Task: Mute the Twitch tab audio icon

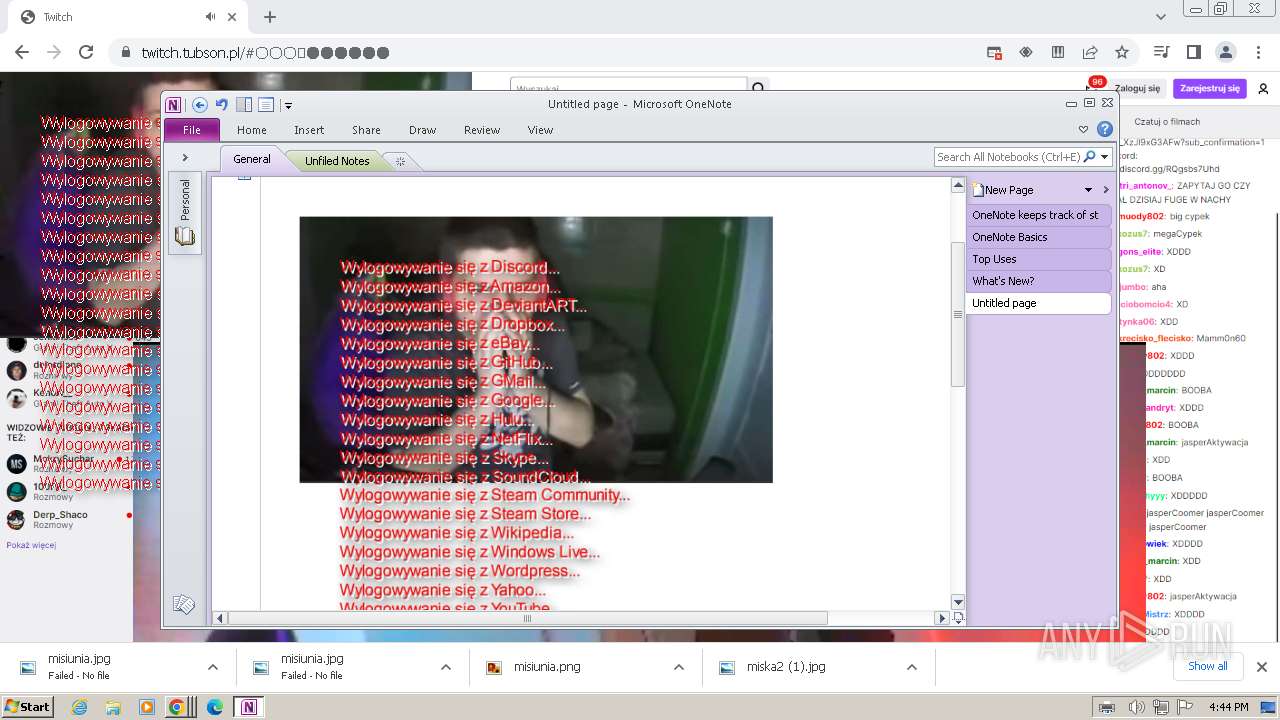Action: pos(210,17)
